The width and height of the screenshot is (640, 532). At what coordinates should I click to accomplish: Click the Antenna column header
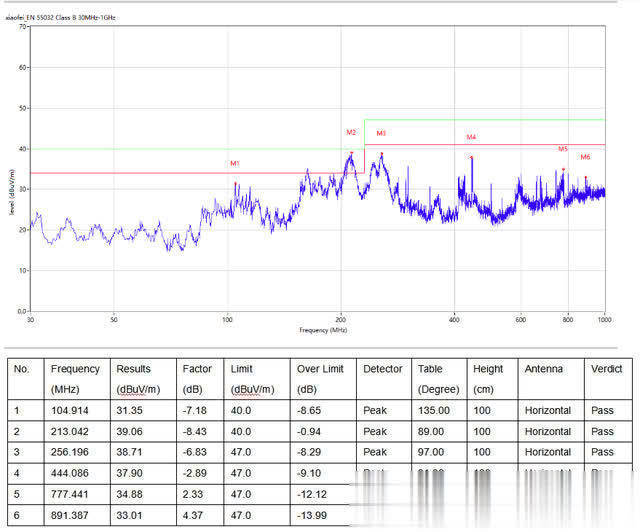(x=543, y=369)
